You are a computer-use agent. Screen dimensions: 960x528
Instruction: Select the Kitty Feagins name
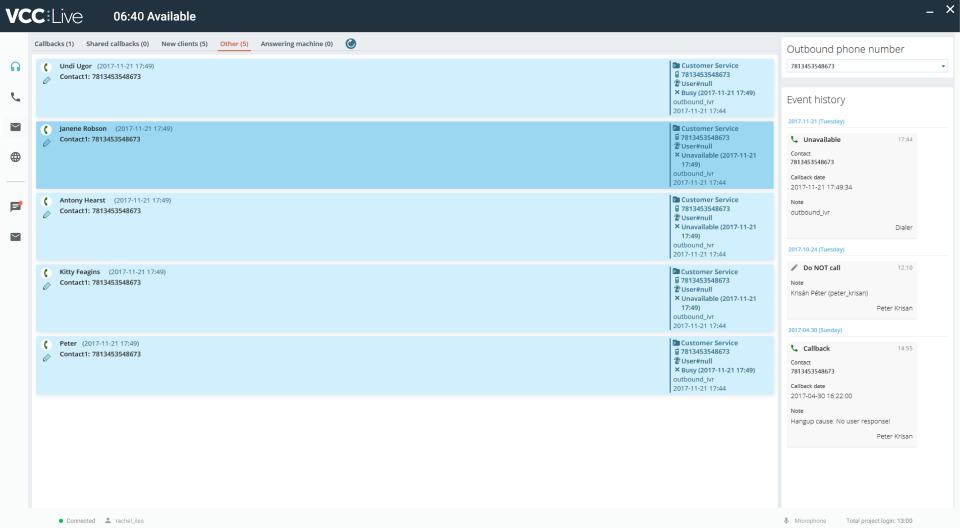[x=80, y=272]
